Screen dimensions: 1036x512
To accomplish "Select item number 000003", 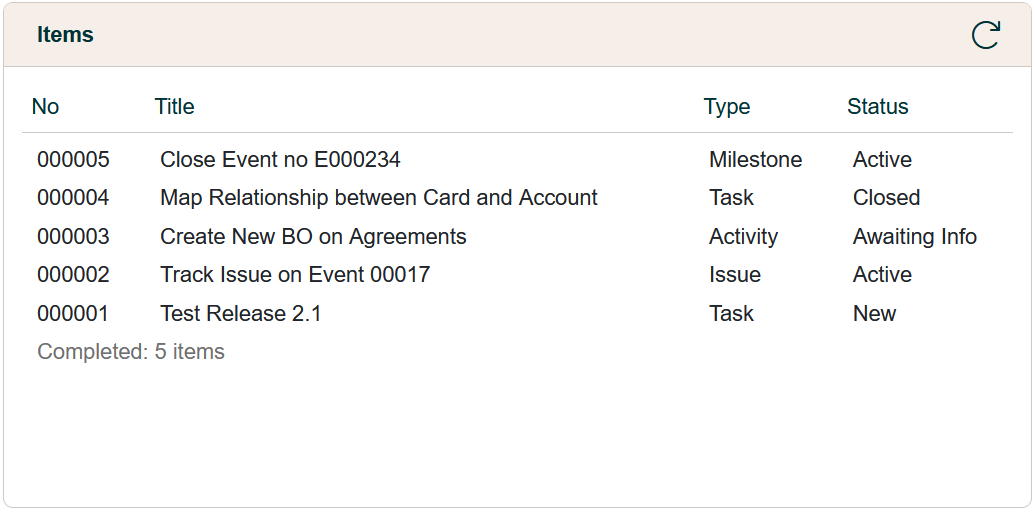I will 73,237.
